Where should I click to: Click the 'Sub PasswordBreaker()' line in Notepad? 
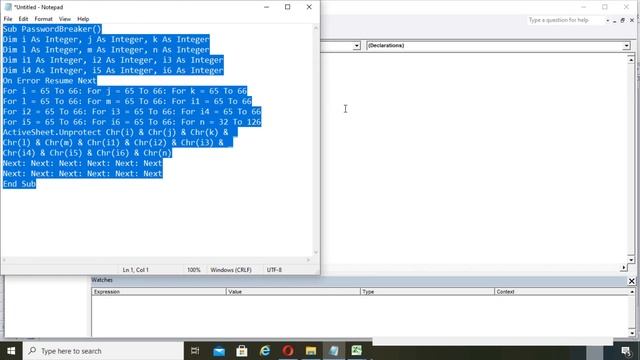(x=52, y=29)
